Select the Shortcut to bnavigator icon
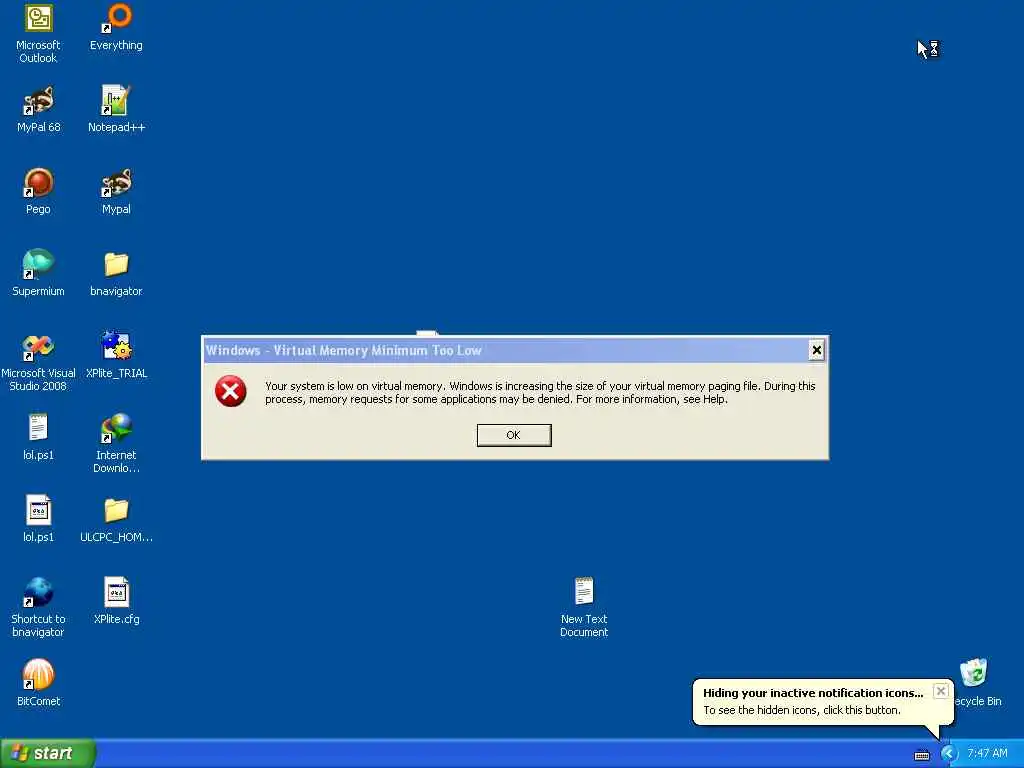Viewport: 1024px width, 768px height. pos(38,592)
